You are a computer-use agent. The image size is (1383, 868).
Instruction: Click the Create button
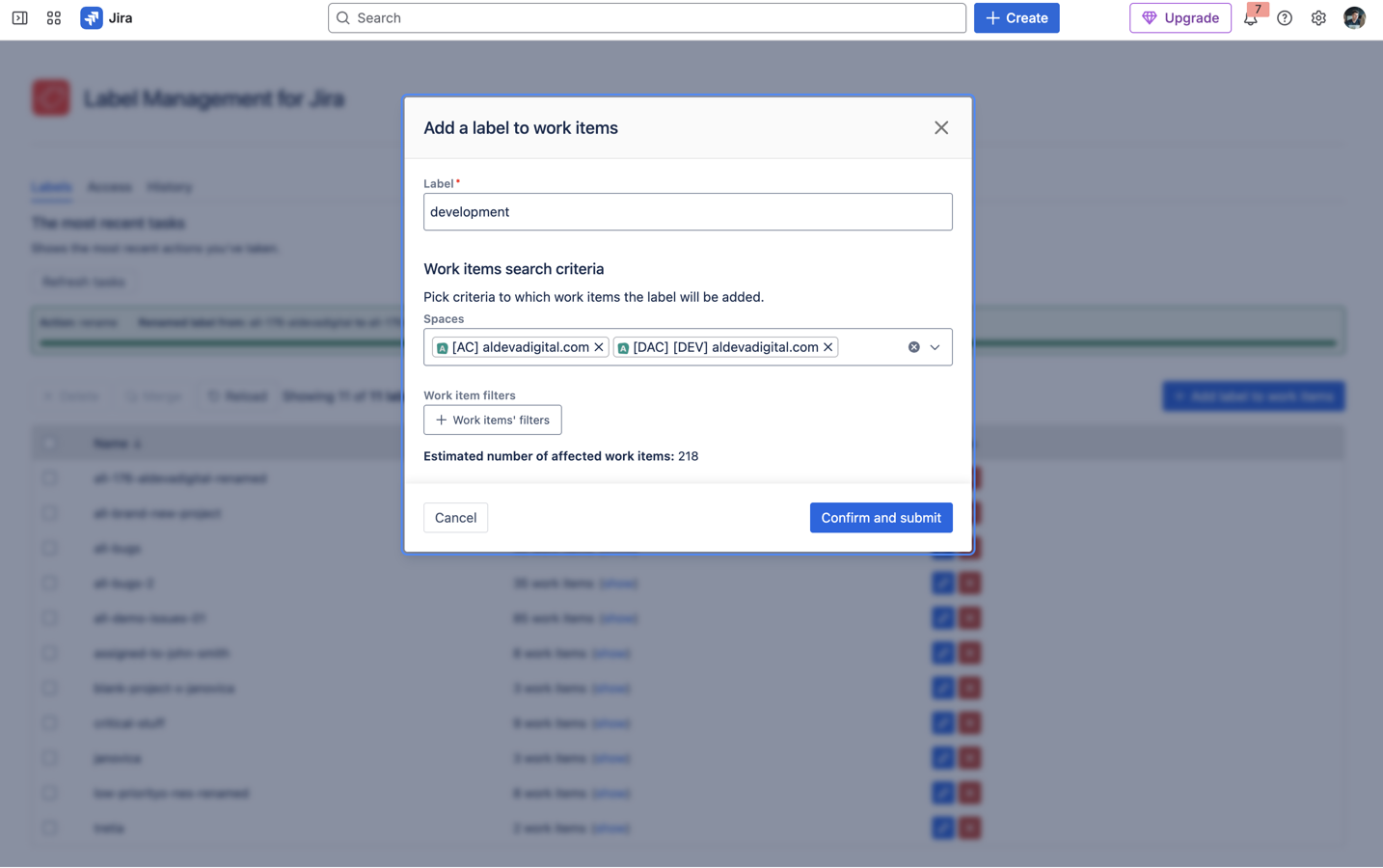point(1016,18)
